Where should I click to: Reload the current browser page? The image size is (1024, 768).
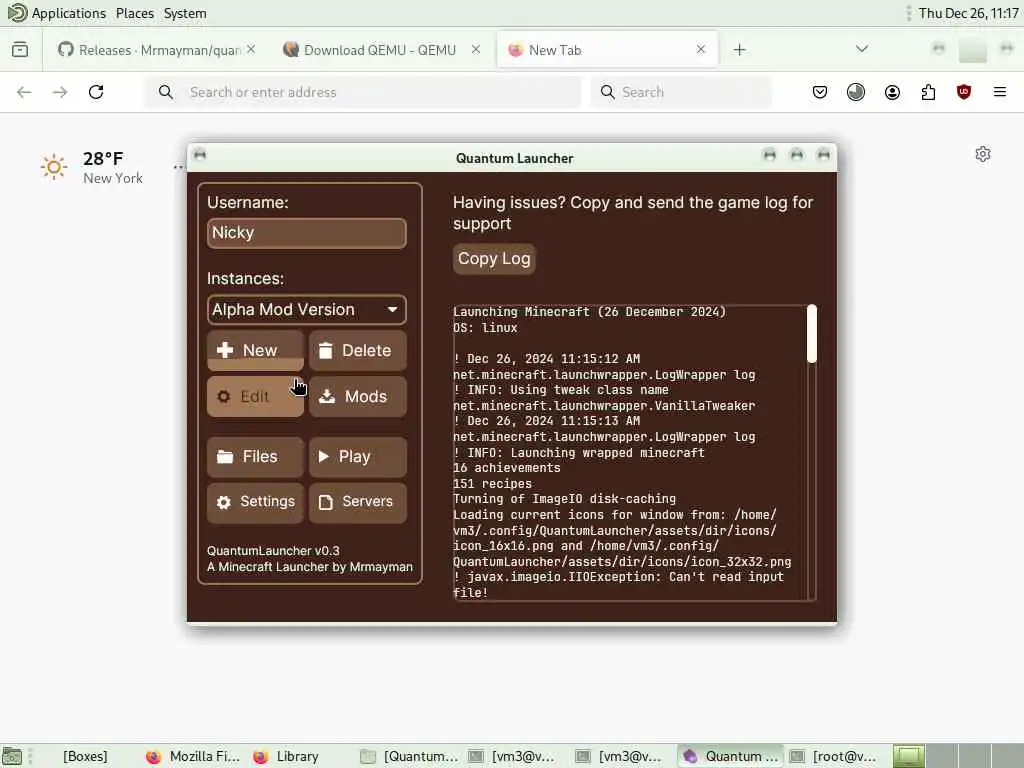[96, 92]
